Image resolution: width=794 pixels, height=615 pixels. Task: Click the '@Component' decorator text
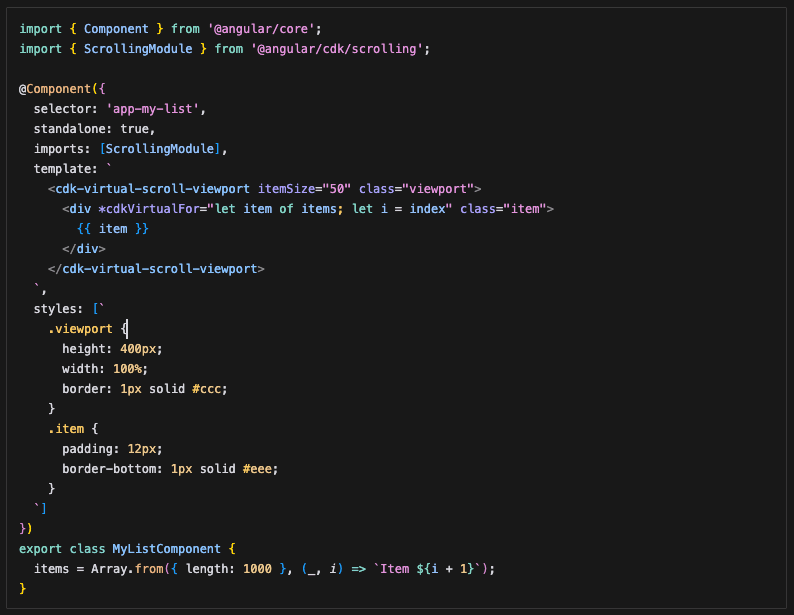click(x=55, y=89)
